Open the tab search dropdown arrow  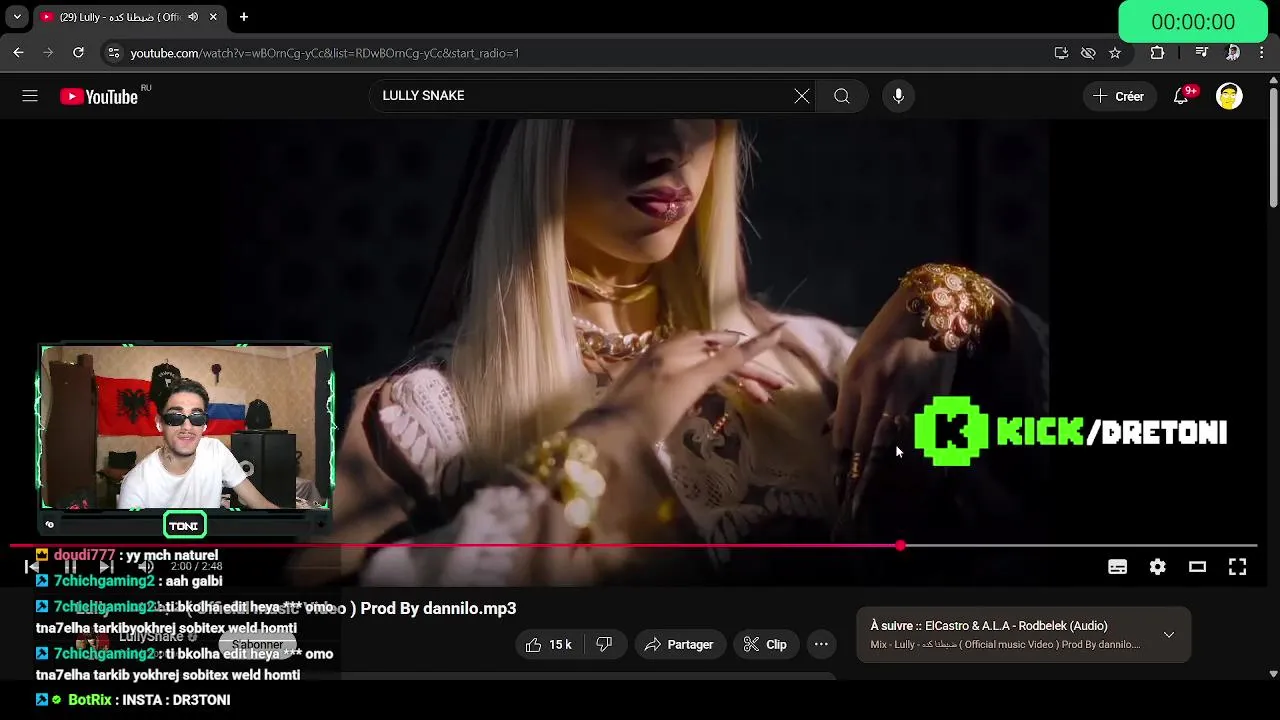[x=17, y=17]
